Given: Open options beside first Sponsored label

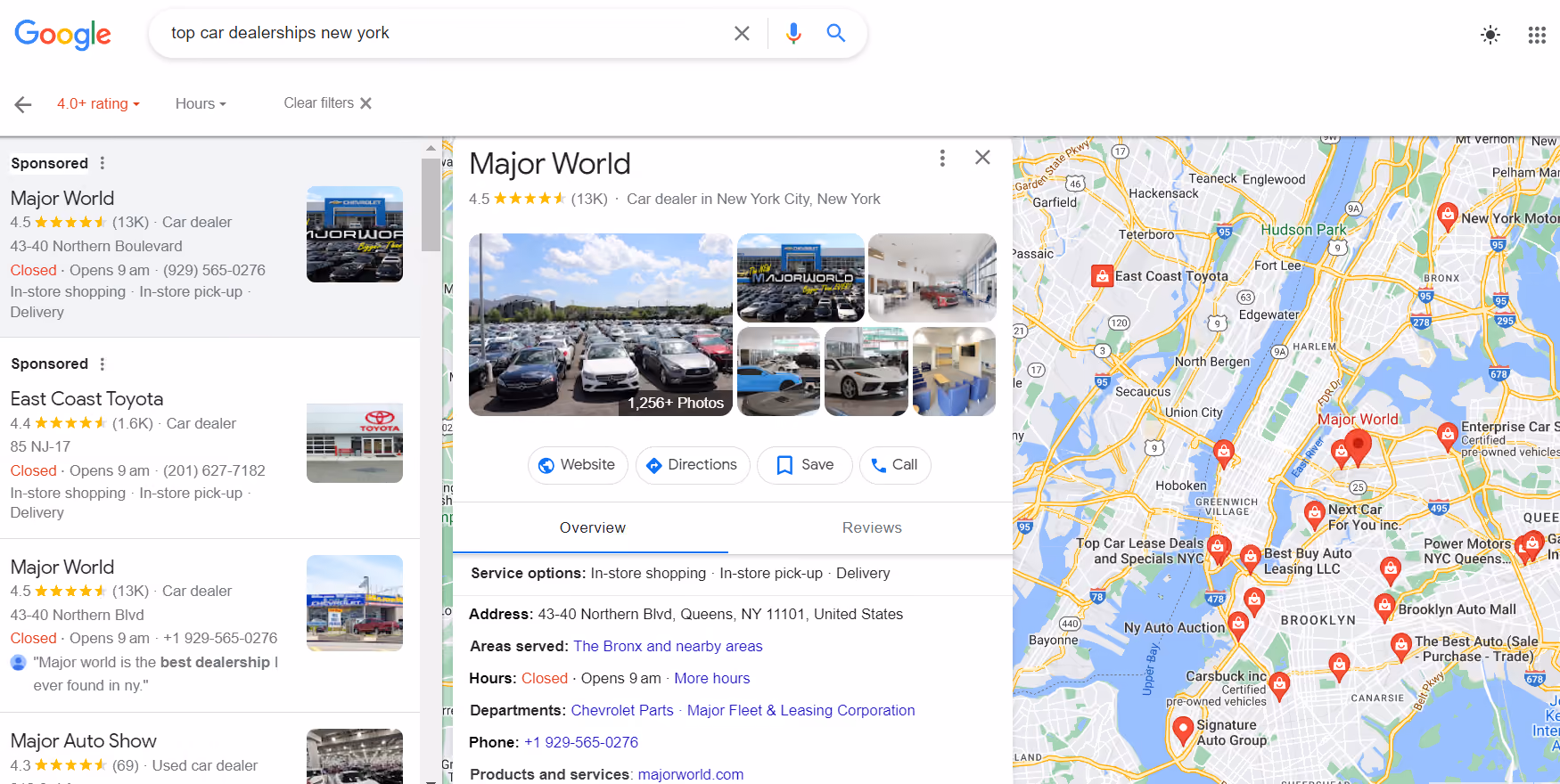Looking at the screenshot, I should coord(103,163).
